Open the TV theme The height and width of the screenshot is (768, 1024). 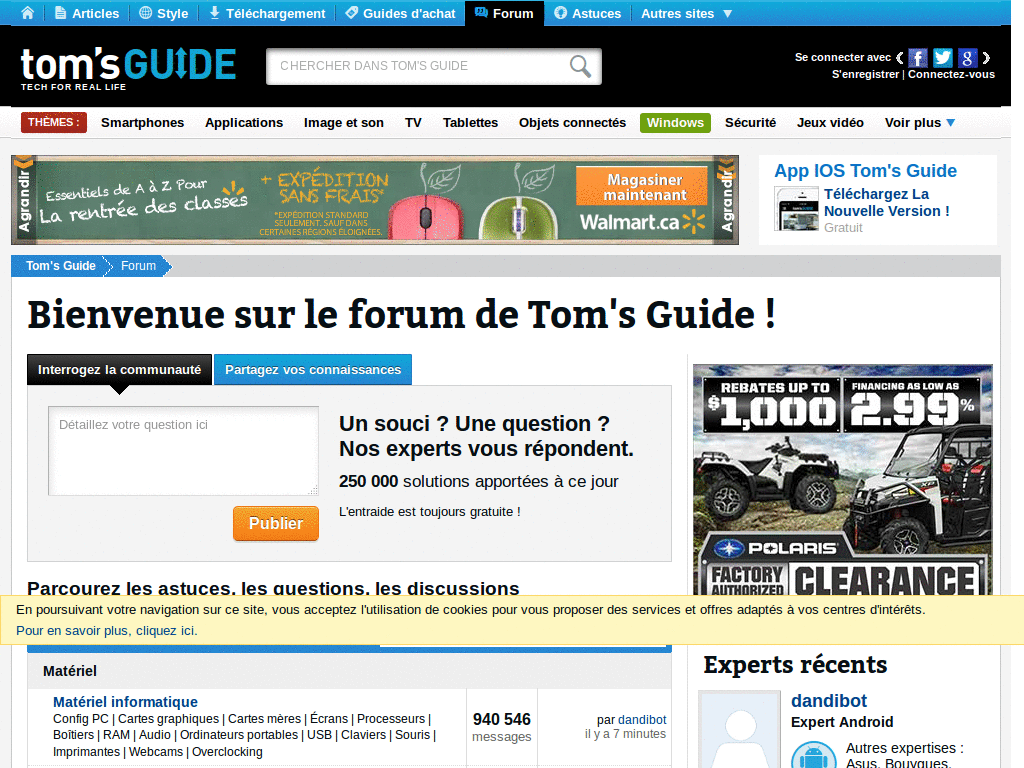coord(413,123)
